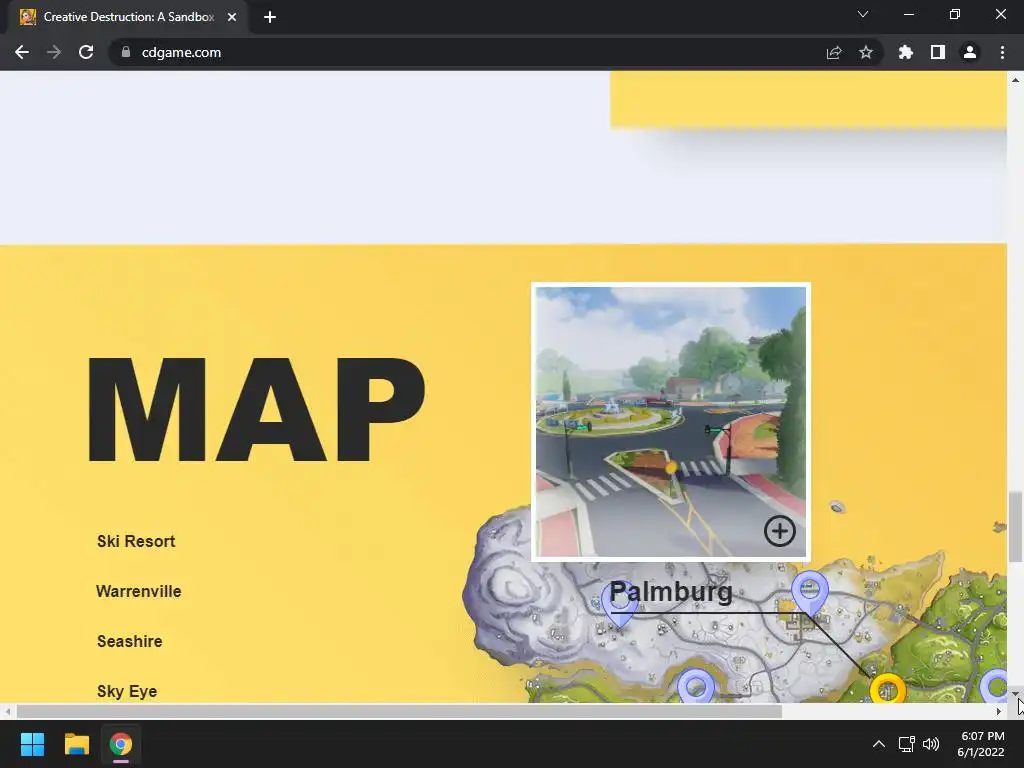The image size is (1024, 768).
Task: Select Seashire location
Action: (129, 641)
